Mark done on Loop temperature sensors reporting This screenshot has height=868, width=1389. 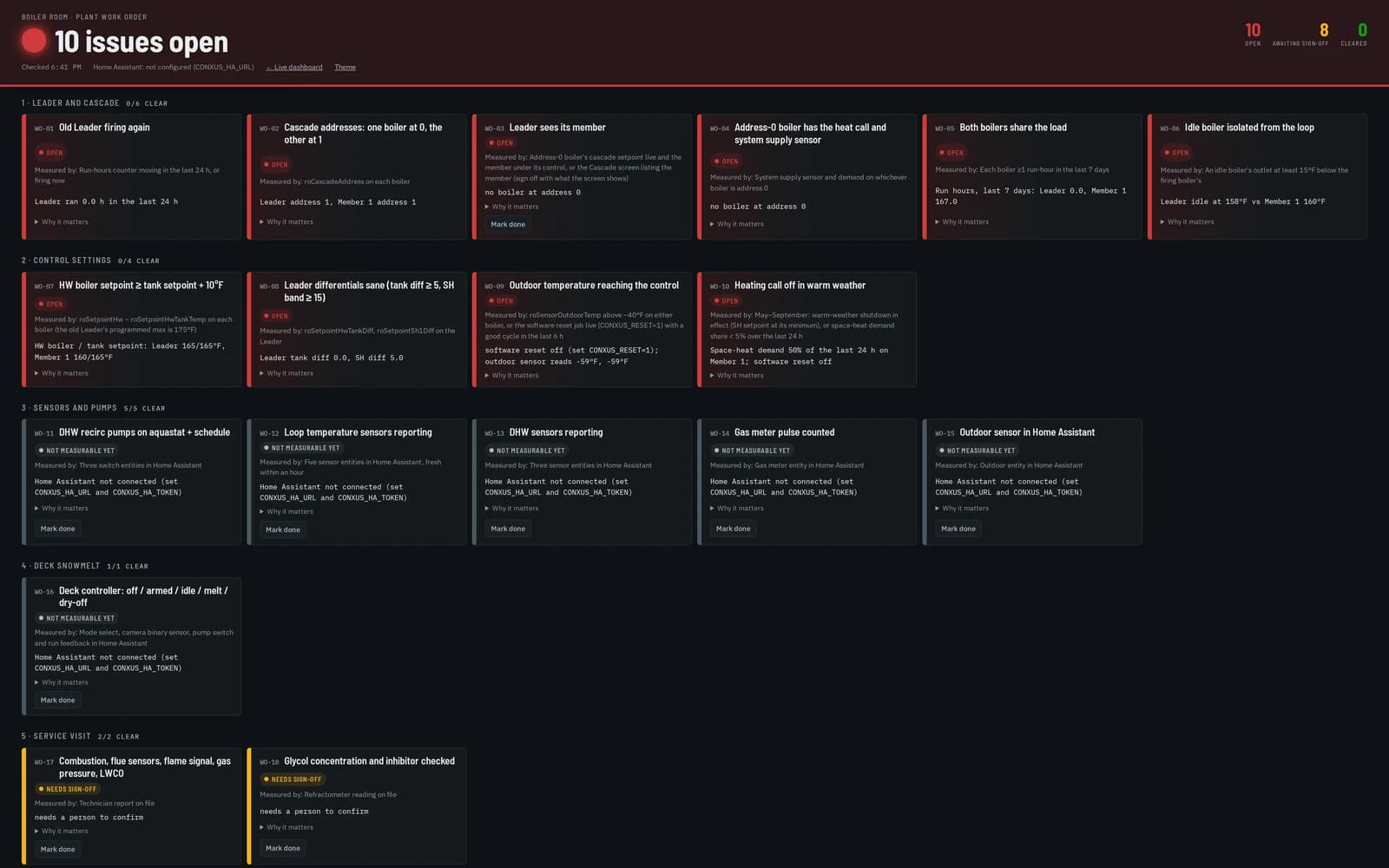(x=283, y=529)
